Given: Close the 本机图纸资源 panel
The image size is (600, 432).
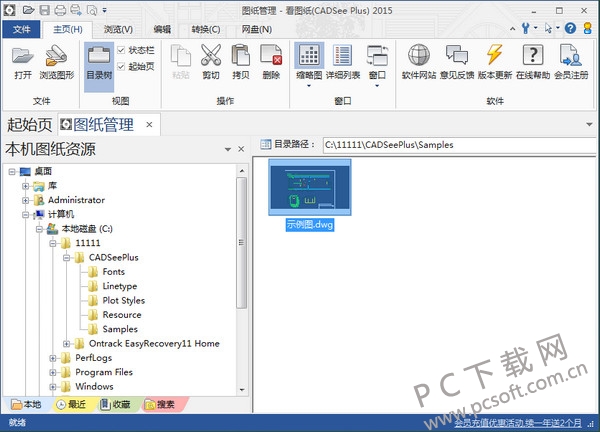Looking at the screenshot, I should [x=241, y=149].
